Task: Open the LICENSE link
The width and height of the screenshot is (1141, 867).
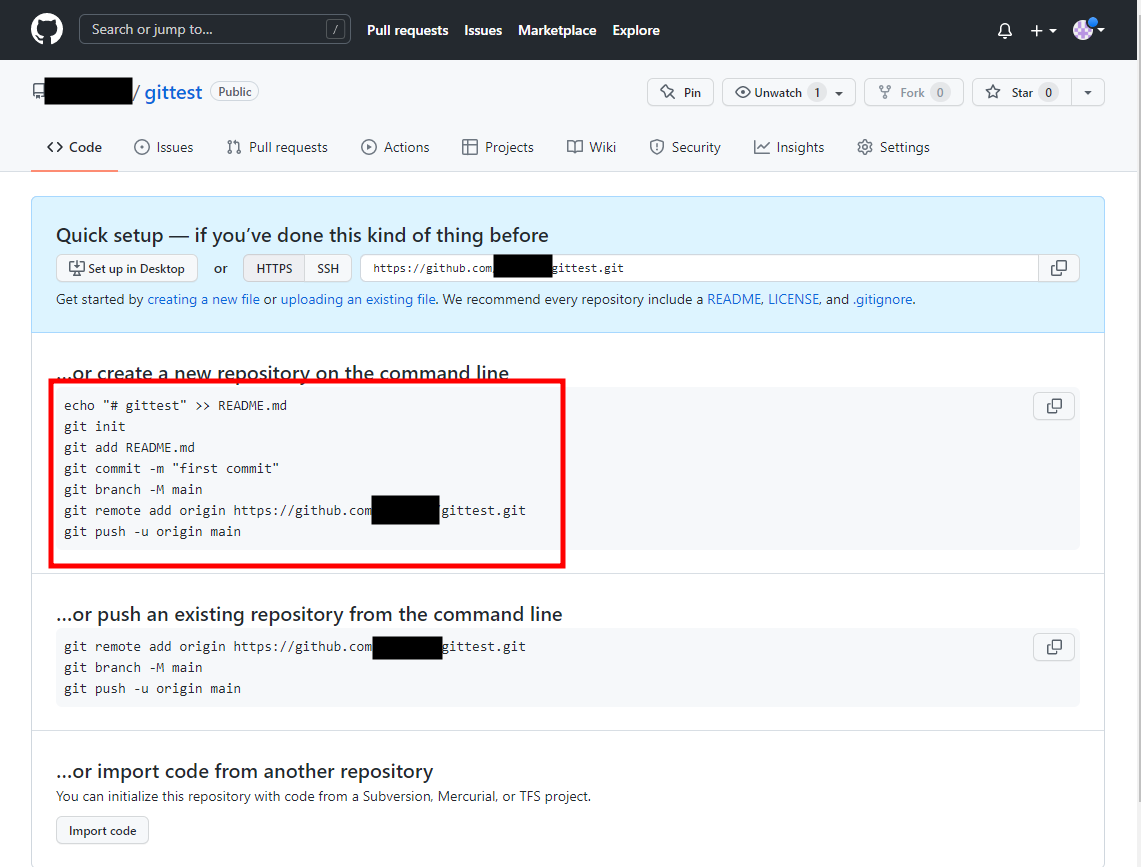Action: click(793, 299)
